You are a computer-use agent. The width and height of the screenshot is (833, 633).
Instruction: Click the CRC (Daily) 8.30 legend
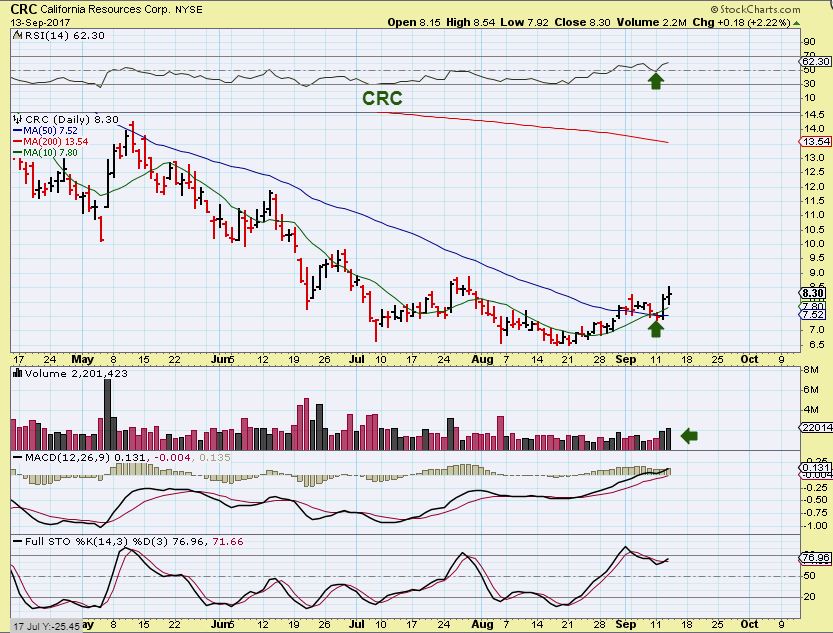(72, 119)
